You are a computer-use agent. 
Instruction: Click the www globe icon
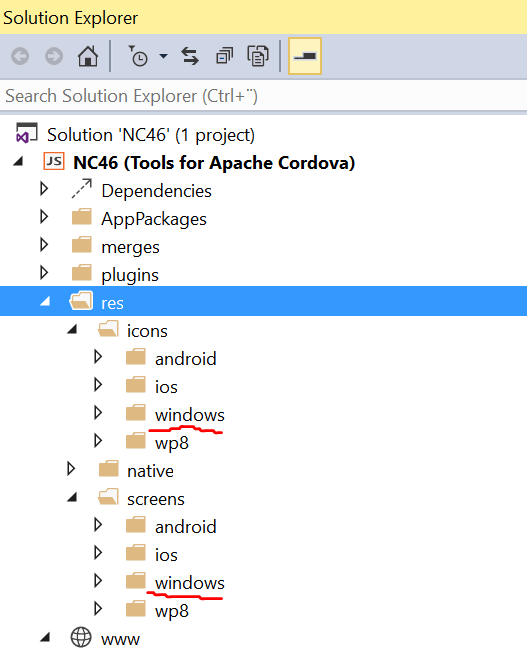(x=81, y=637)
